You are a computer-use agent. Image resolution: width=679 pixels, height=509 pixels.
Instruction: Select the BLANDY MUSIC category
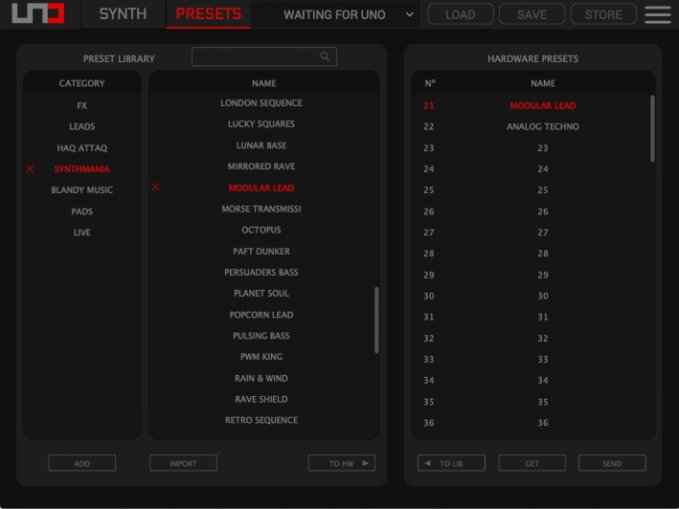82,190
